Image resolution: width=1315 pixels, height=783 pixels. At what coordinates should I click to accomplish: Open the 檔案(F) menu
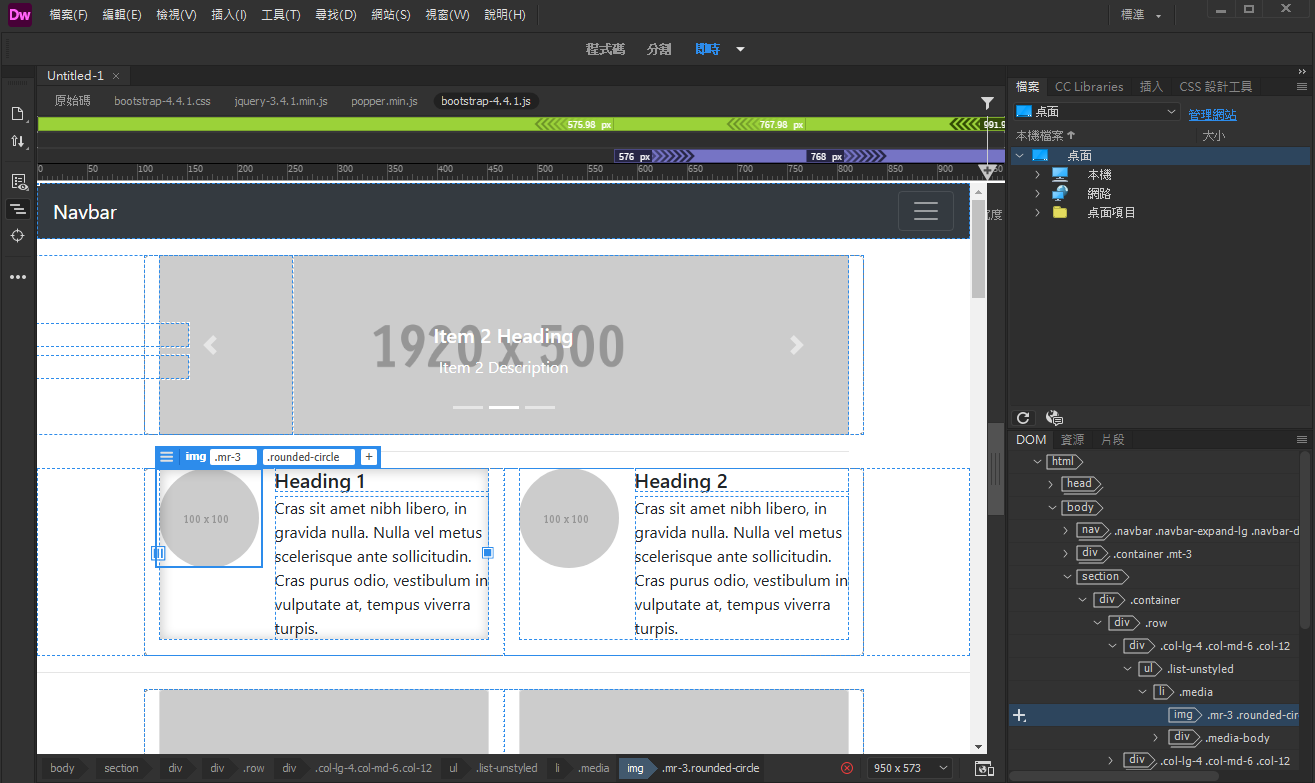click(x=68, y=15)
